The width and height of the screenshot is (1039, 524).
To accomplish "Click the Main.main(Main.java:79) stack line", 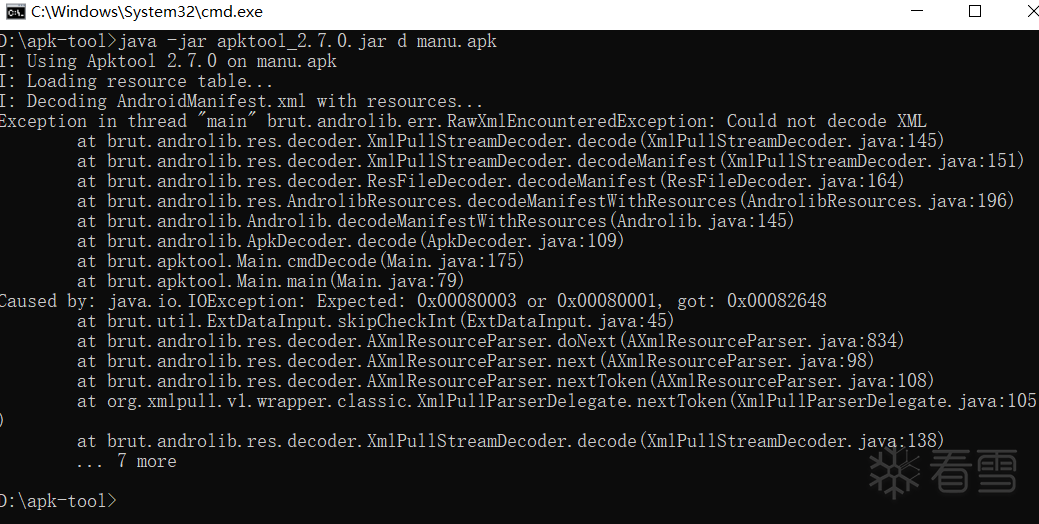I will pyautogui.click(x=270, y=281).
